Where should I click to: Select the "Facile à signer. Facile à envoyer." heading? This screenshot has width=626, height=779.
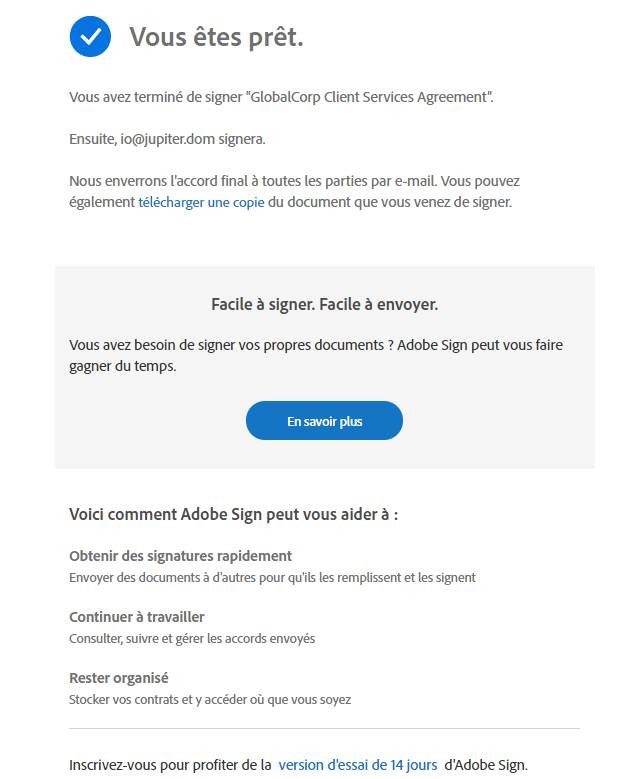tap(324, 303)
